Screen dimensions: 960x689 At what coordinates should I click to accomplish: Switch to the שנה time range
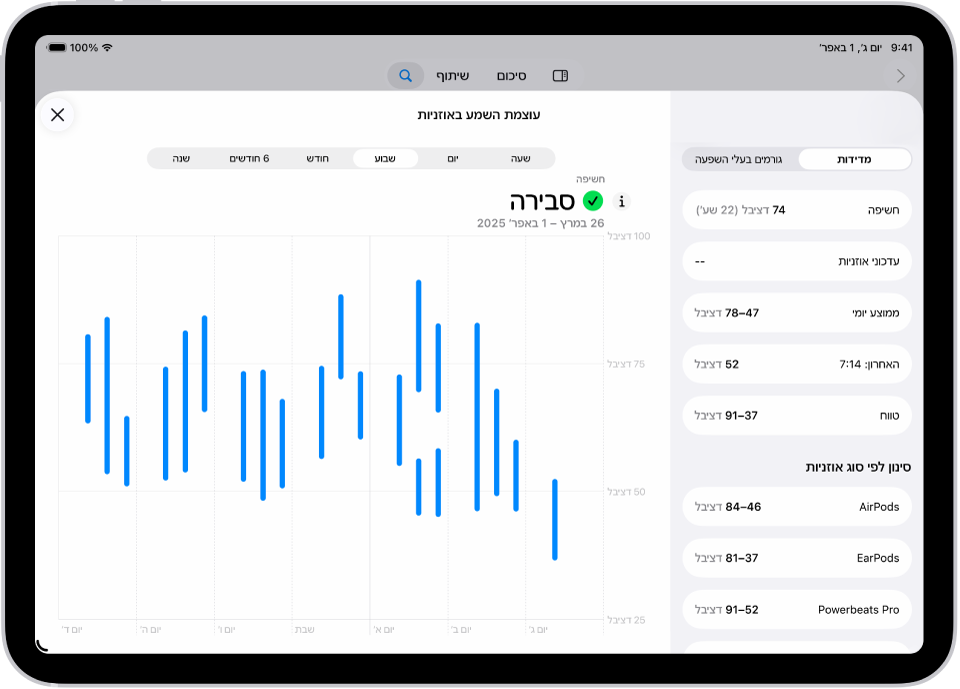(181, 159)
